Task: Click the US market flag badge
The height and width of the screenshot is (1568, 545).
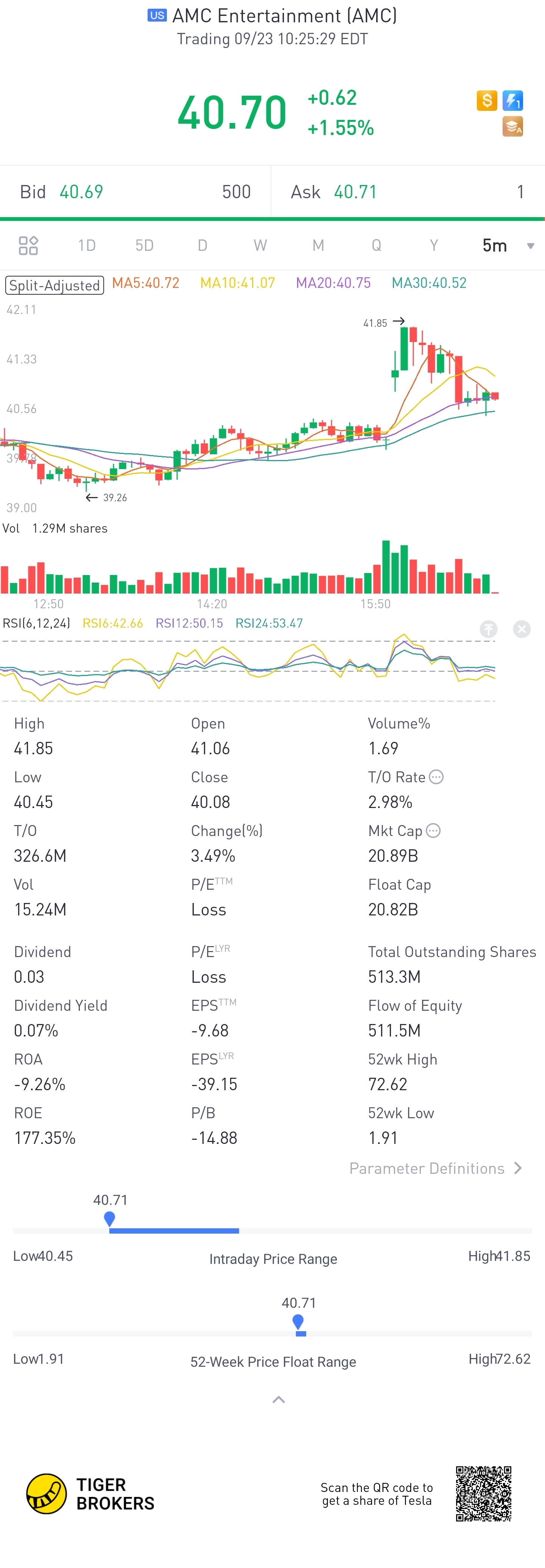Action: coord(157,15)
